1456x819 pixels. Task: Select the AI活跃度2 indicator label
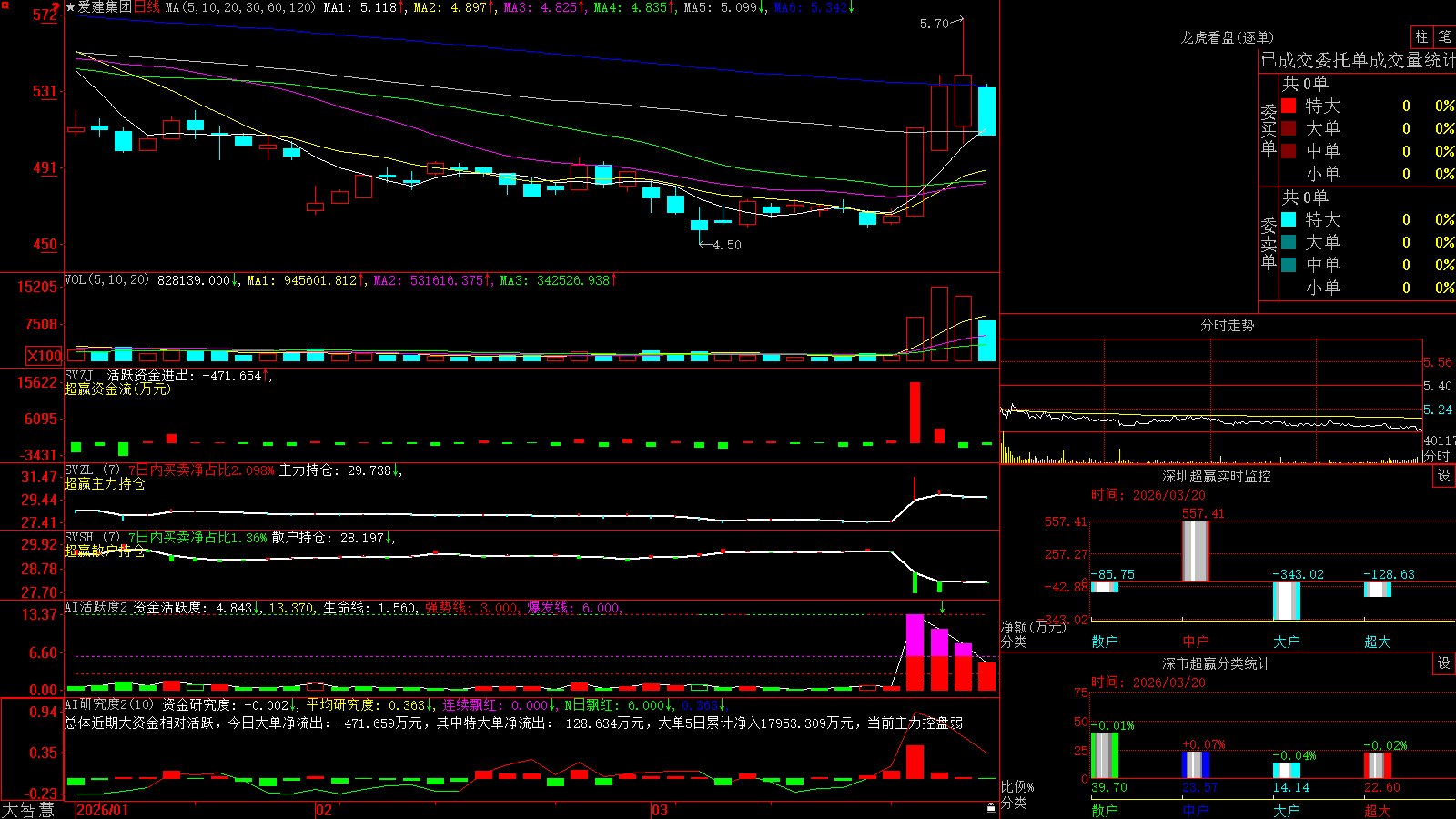(x=96, y=607)
